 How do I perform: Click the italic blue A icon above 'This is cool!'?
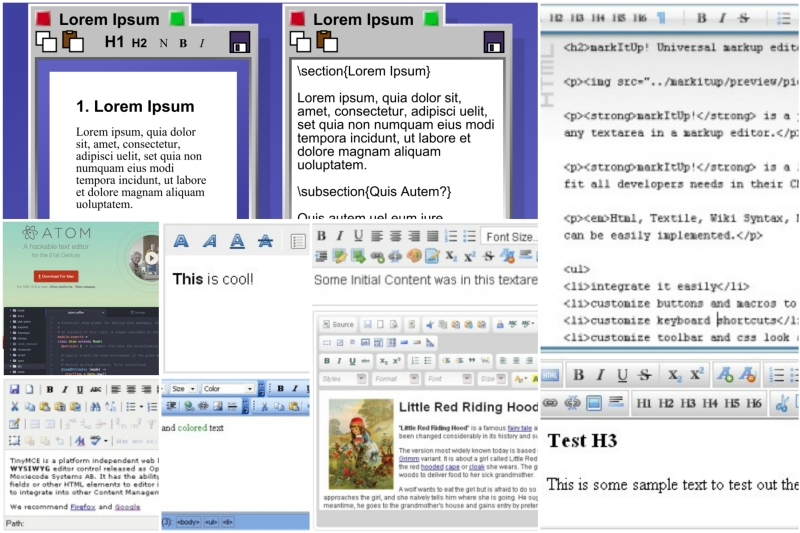[x=210, y=241]
